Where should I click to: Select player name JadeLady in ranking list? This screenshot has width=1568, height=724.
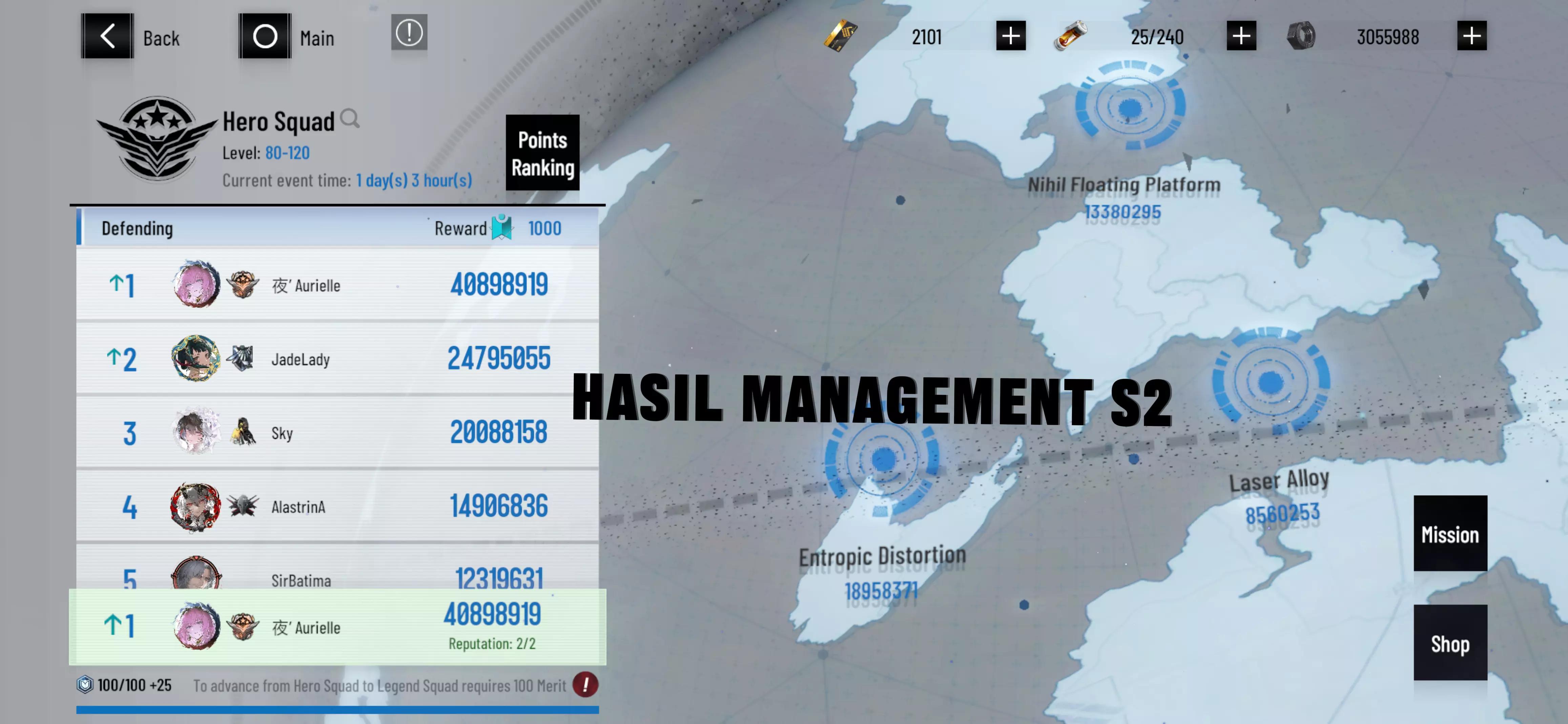pyautogui.click(x=301, y=359)
